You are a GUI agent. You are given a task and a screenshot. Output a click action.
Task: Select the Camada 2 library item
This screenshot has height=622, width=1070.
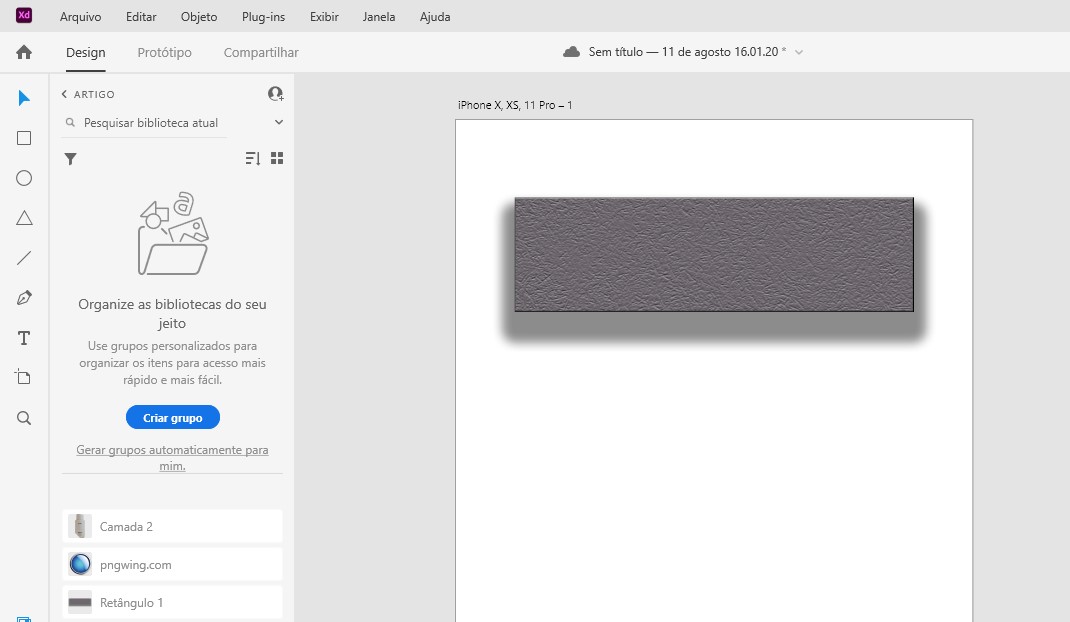tap(172, 526)
